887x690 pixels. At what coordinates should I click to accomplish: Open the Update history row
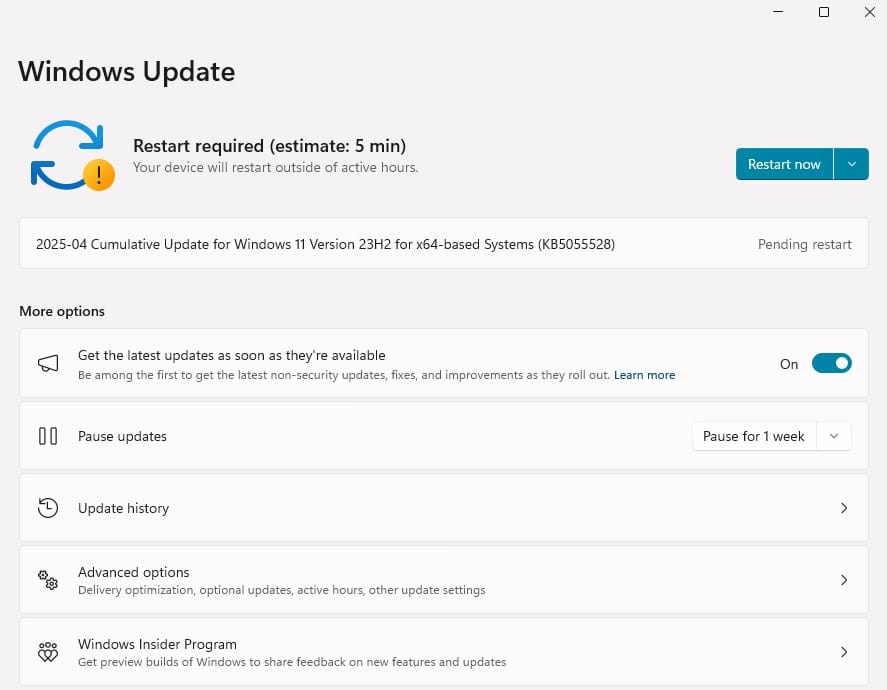coord(444,508)
